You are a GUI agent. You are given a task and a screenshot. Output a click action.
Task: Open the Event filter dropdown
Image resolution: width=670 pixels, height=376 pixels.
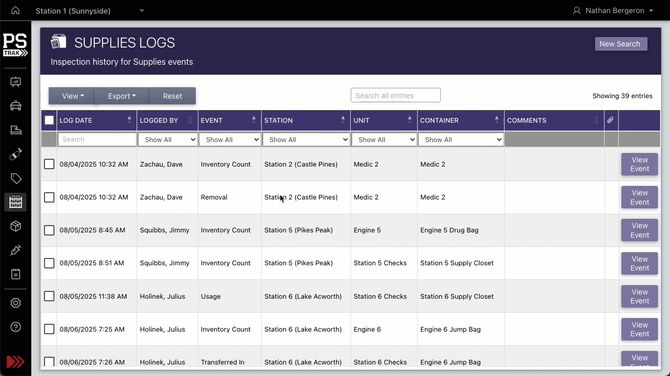pyautogui.click(x=230, y=139)
